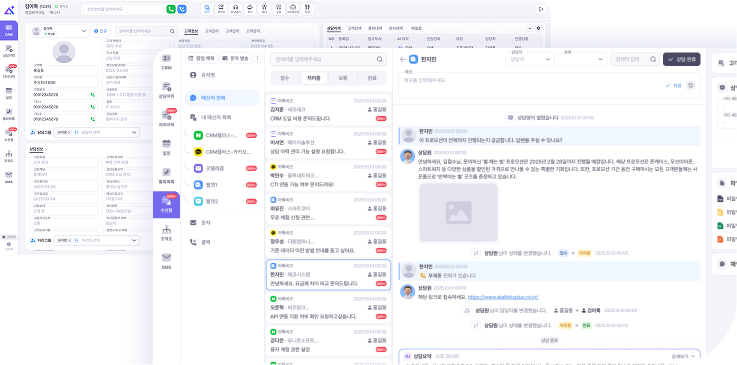Click CRM in the back window sidebar
This screenshot has height=365, width=737.
click(x=9, y=30)
